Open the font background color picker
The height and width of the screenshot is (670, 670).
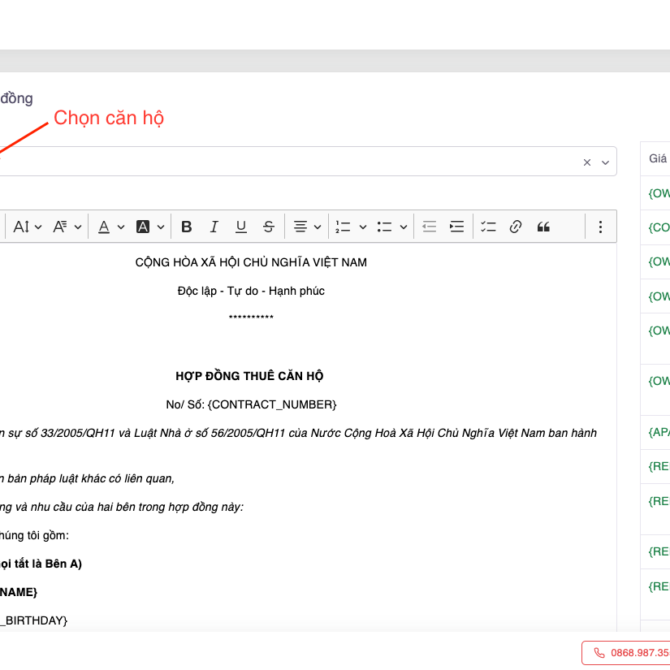[150, 227]
